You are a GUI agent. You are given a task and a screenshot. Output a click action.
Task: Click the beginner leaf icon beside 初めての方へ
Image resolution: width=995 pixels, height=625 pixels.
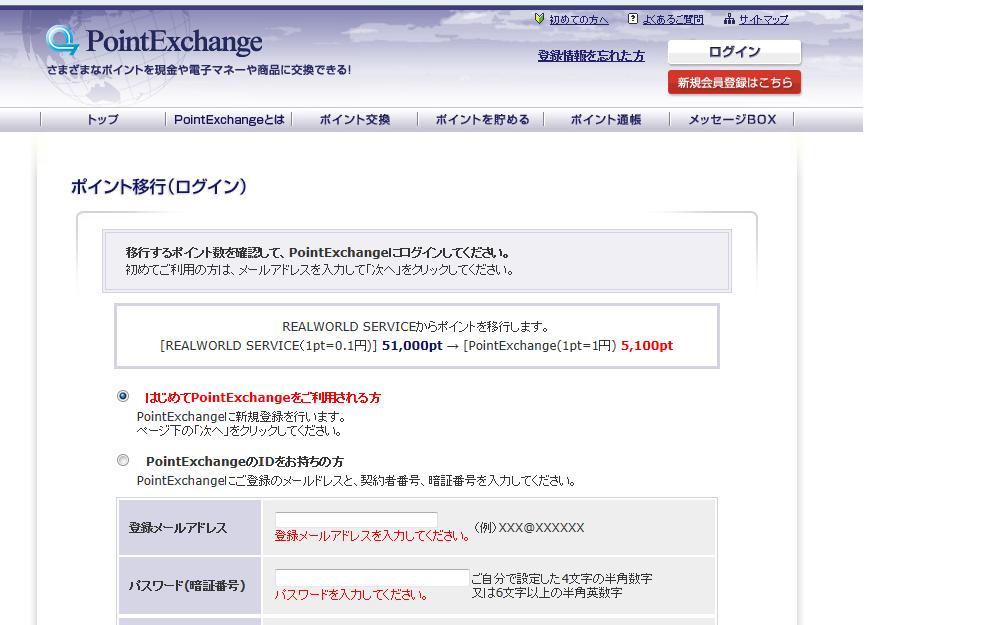[x=539, y=19]
